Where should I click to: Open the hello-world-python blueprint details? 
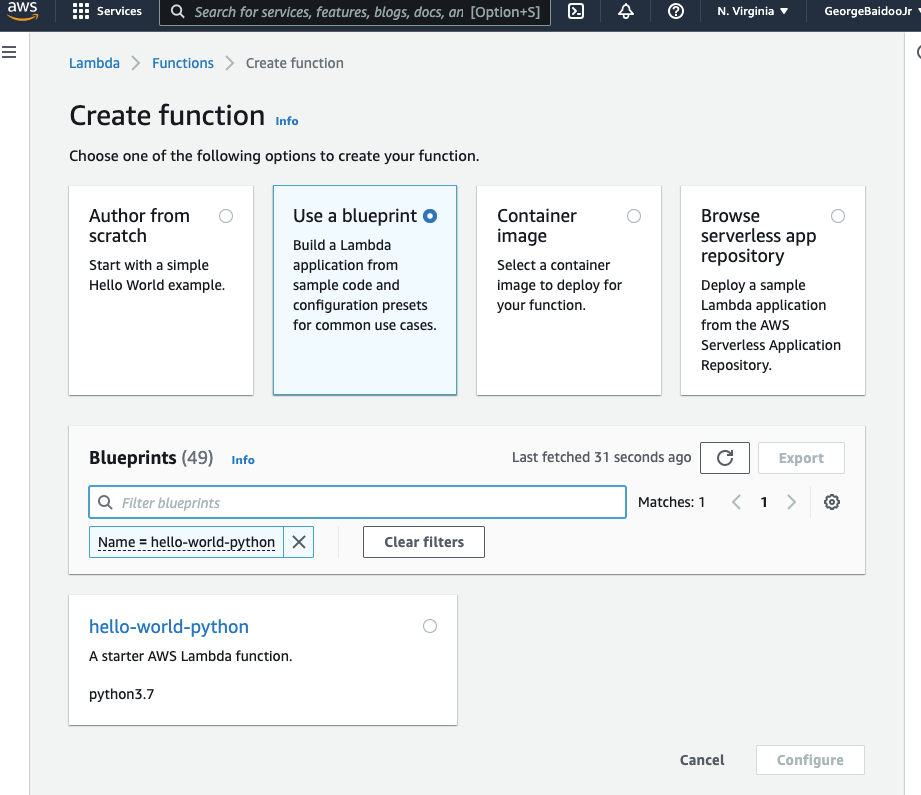pos(168,626)
